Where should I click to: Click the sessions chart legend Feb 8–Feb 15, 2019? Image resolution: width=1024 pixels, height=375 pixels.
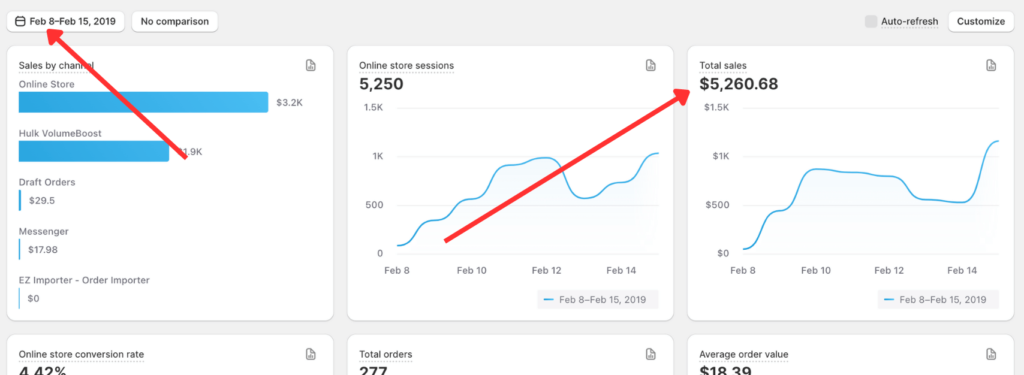coord(598,300)
